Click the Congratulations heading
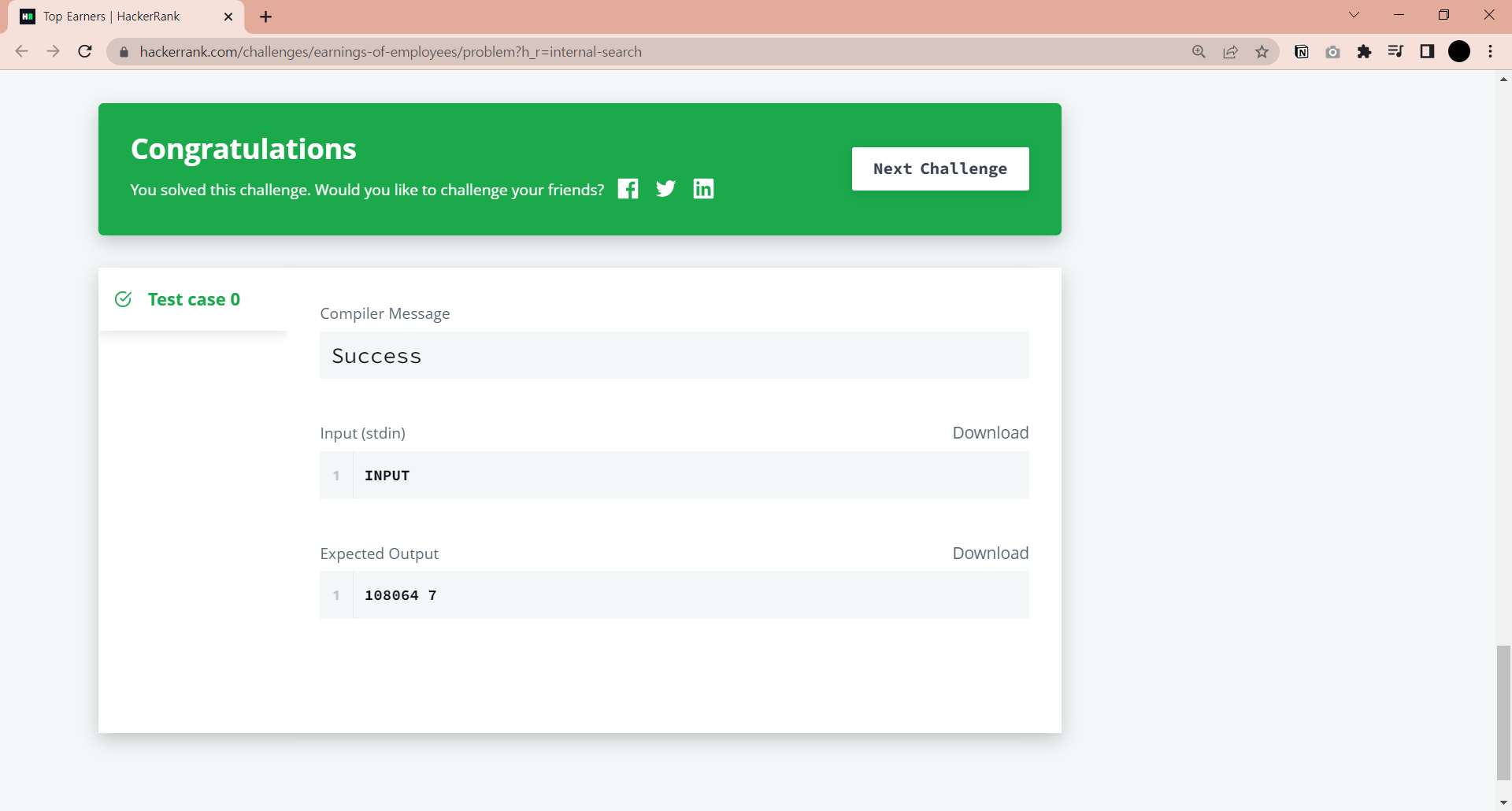 pos(243,149)
